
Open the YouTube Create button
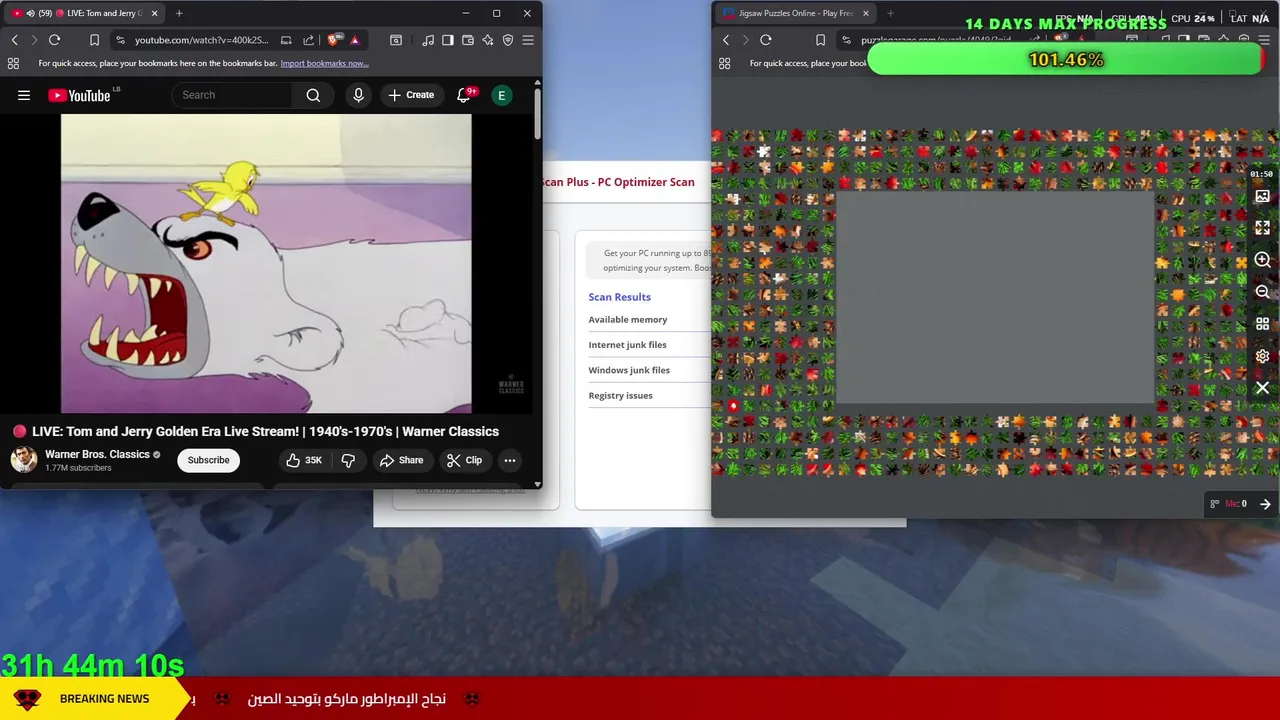pos(411,95)
